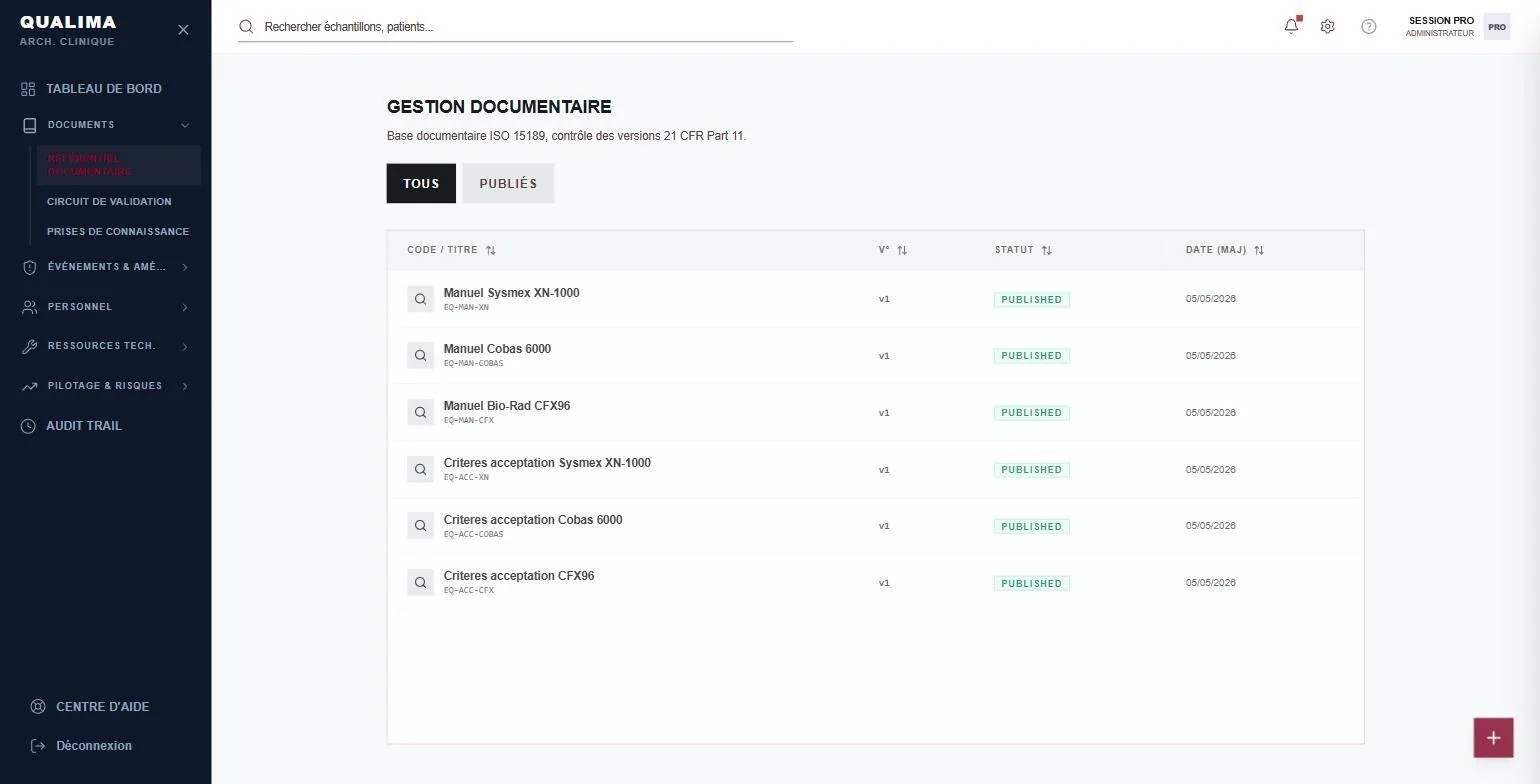Viewport: 1540px width, 784px height.
Task: Expand Événements & Amé… sidebar section
Action: (105, 267)
